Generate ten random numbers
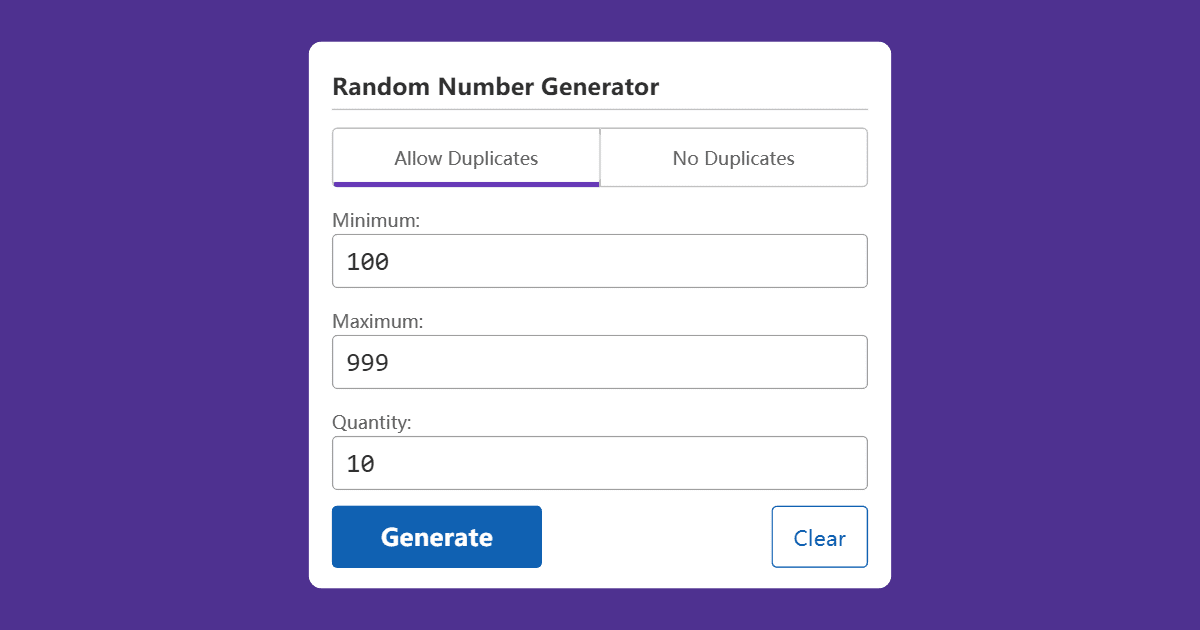 pyautogui.click(x=436, y=537)
